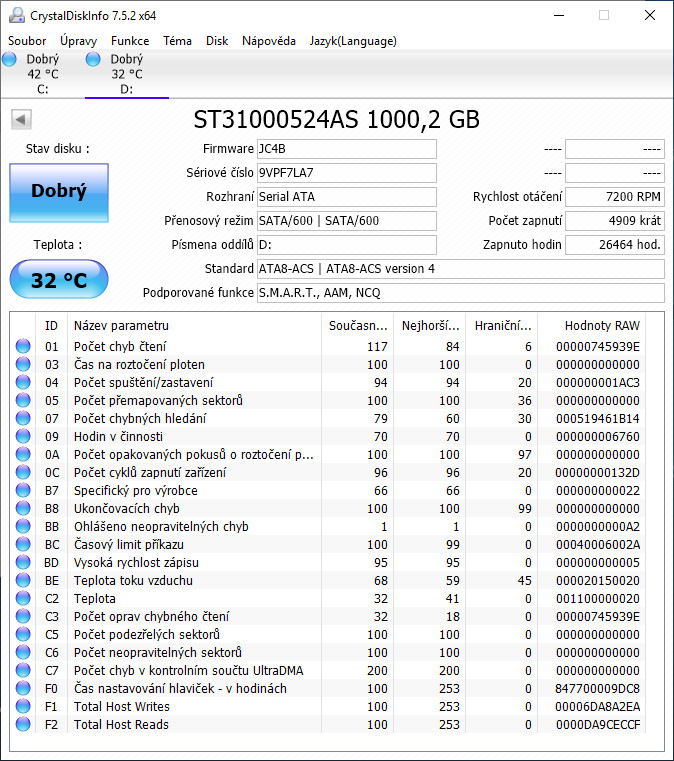Click status orb beside Hodin v činnosti
The width and height of the screenshot is (674, 761).
(x=23, y=437)
